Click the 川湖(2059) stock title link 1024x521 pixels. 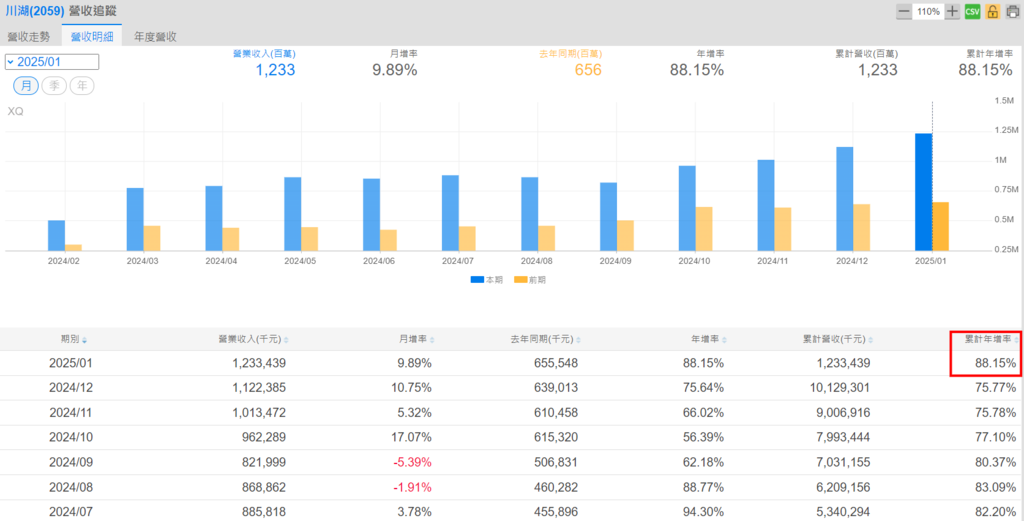coord(35,11)
